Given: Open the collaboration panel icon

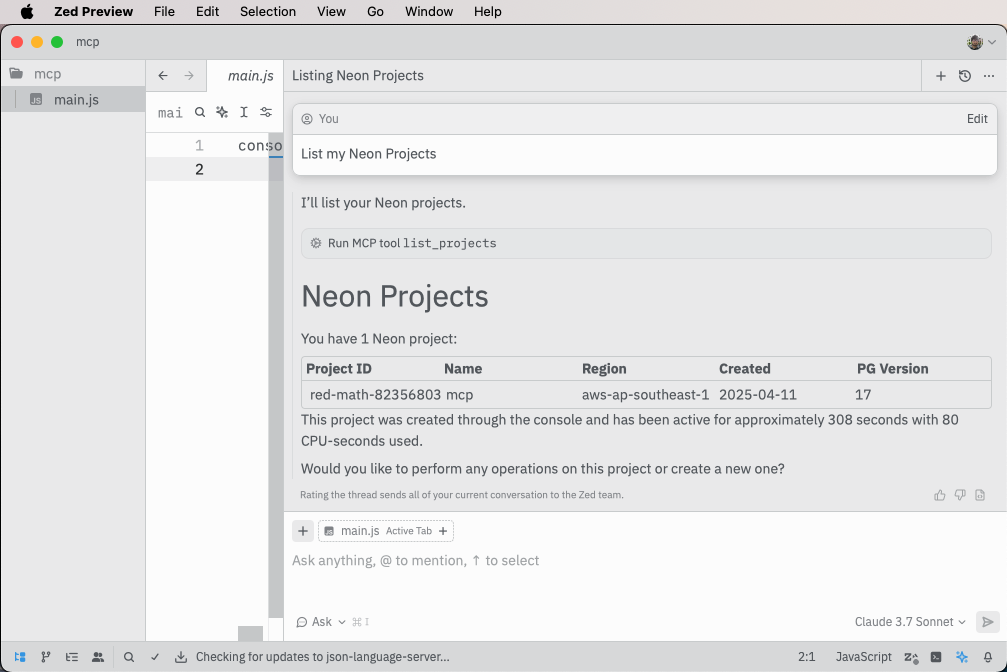Looking at the screenshot, I should click(x=97, y=657).
